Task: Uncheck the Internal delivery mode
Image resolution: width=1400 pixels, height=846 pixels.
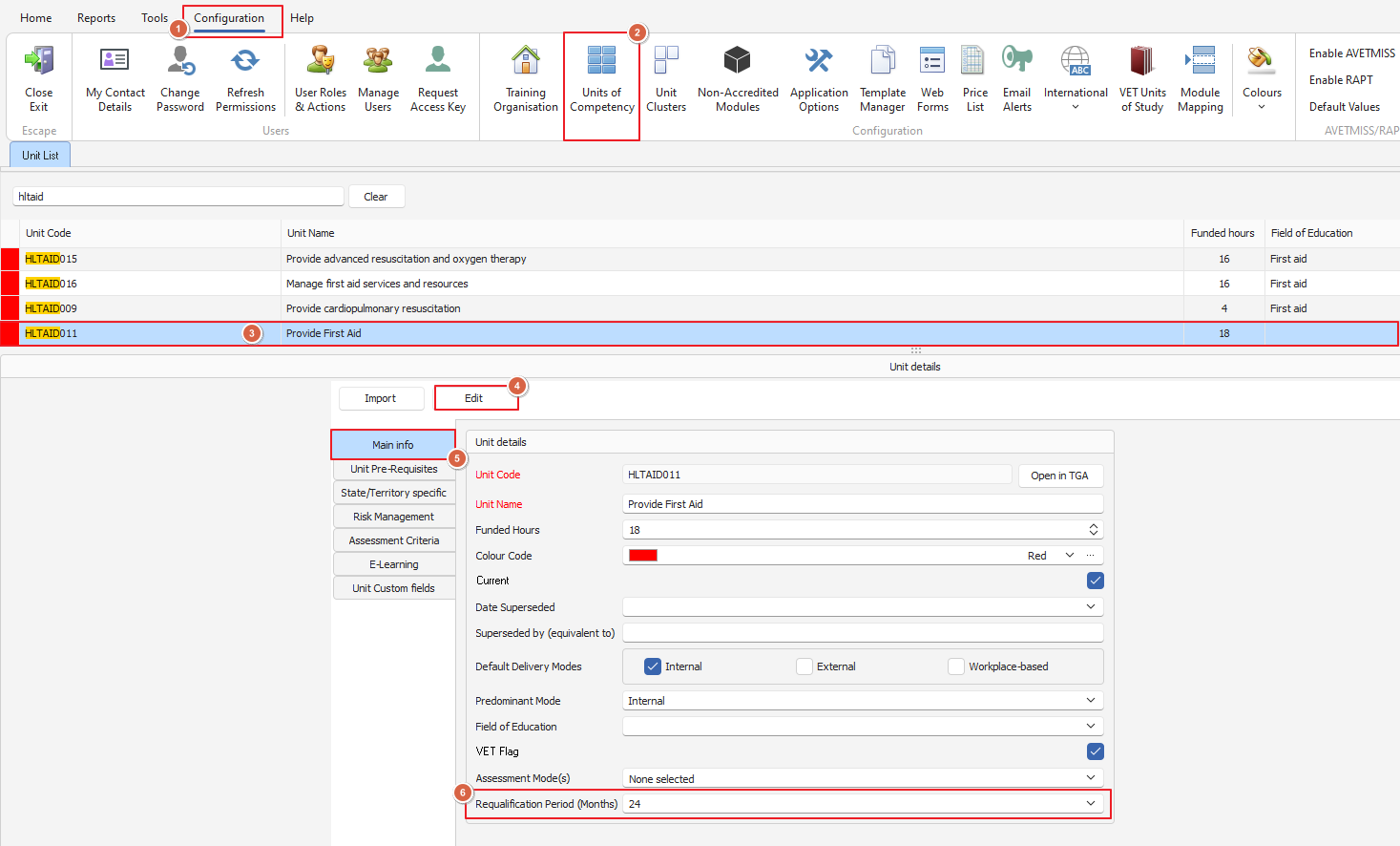Action: [653, 666]
